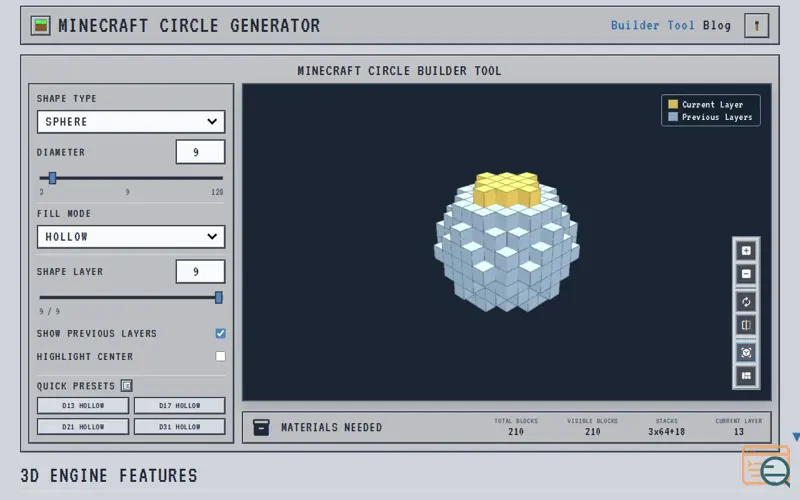Image resolution: width=800 pixels, height=500 pixels.
Task: Click the '3D Engine Features' heading
Action: coord(109,476)
